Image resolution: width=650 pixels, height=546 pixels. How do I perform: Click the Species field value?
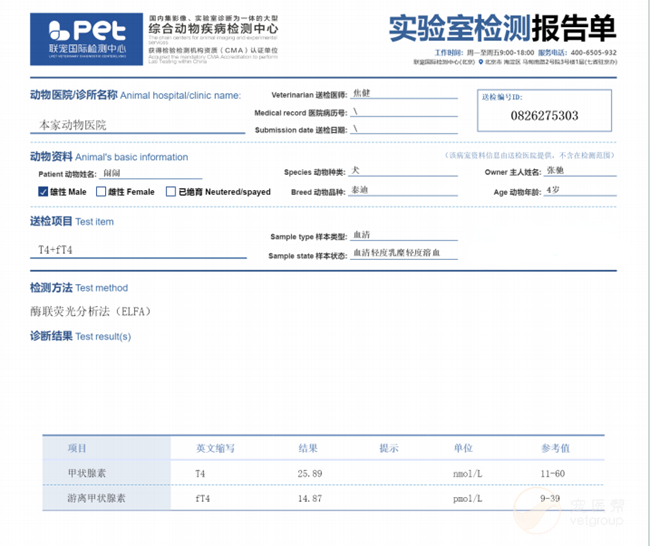(x=402, y=172)
